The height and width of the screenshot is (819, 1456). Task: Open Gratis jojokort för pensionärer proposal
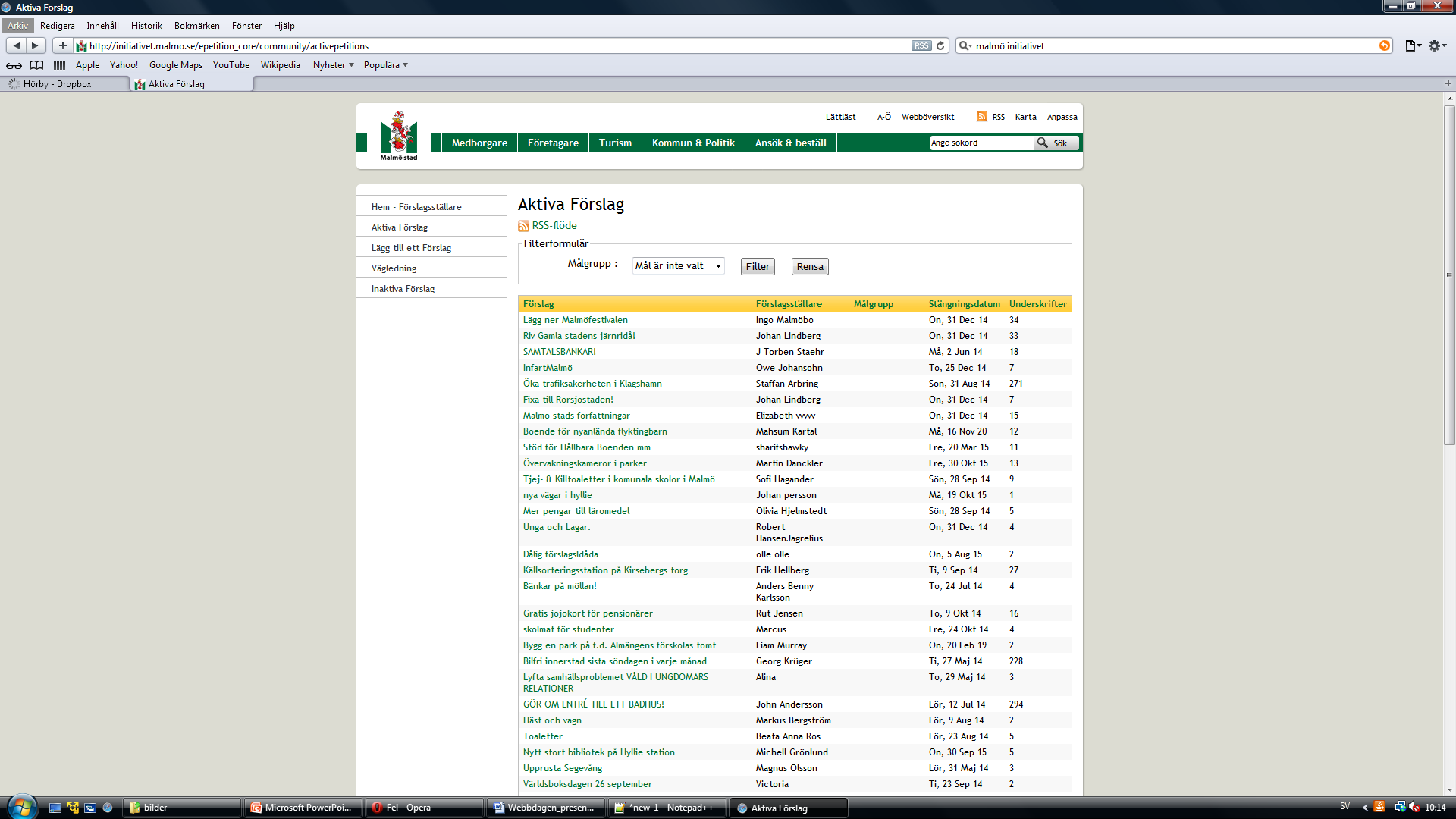tap(588, 613)
